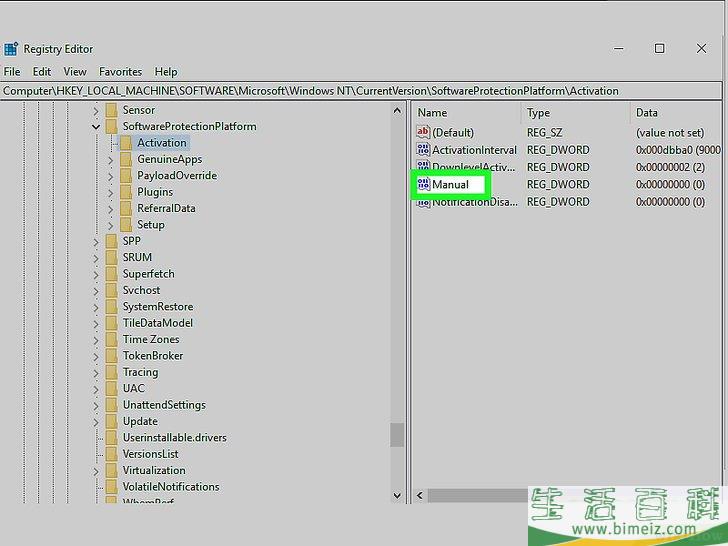Open the File menu
Image resolution: width=728 pixels, height=546 pixels.
click(x=12, y=72)
